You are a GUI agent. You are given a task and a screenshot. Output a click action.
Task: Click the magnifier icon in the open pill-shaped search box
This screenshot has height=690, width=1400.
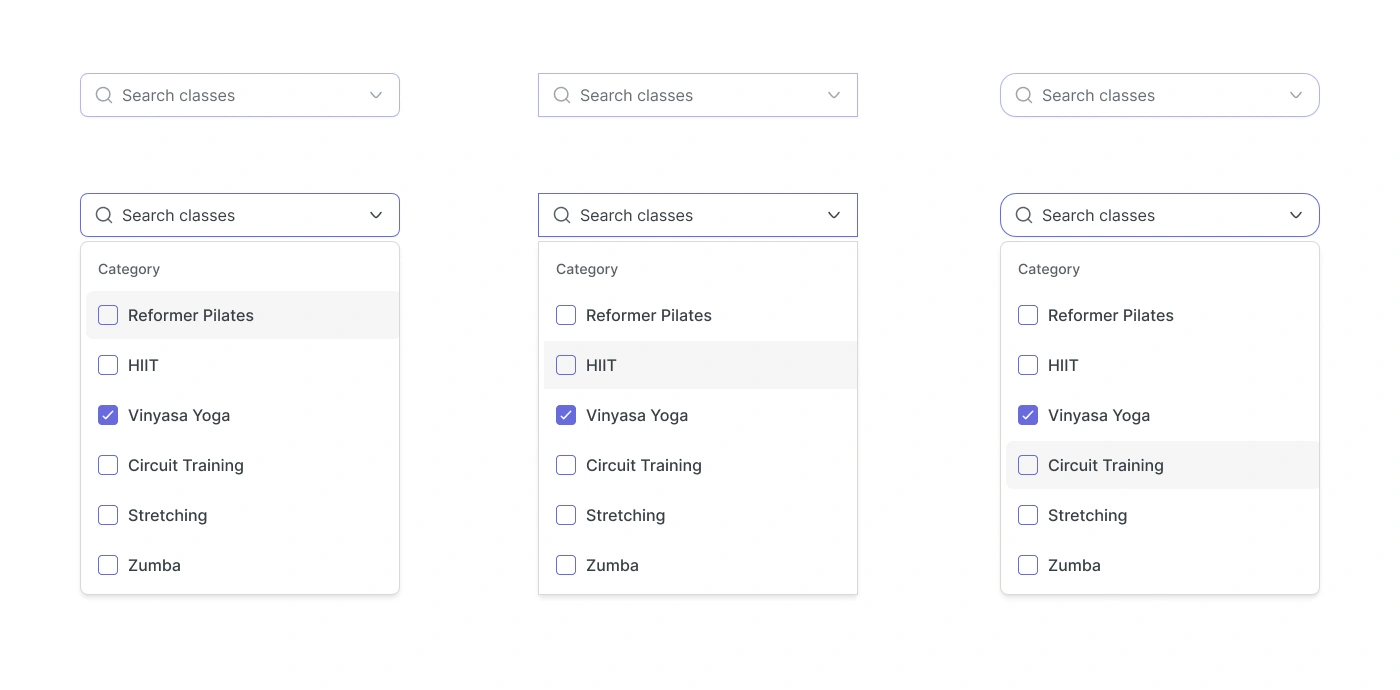click(1024, 215)
